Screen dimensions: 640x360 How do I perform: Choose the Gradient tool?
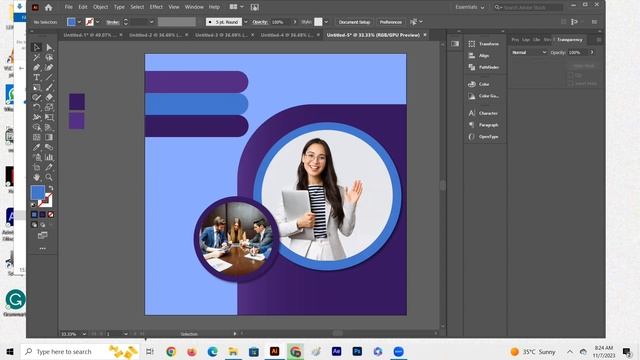point(49,137)
